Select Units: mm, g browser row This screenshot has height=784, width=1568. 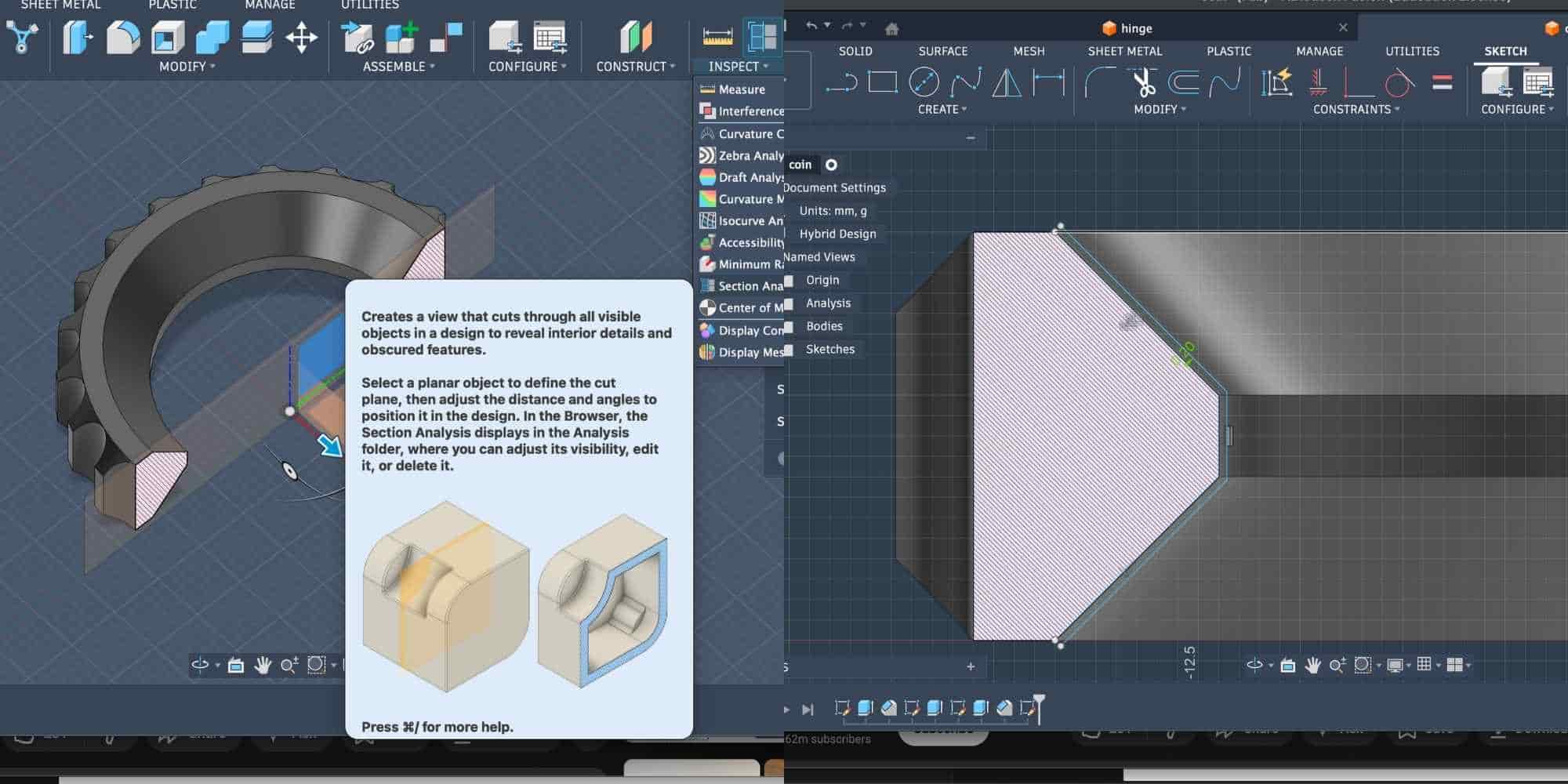[x=833, y=211]
